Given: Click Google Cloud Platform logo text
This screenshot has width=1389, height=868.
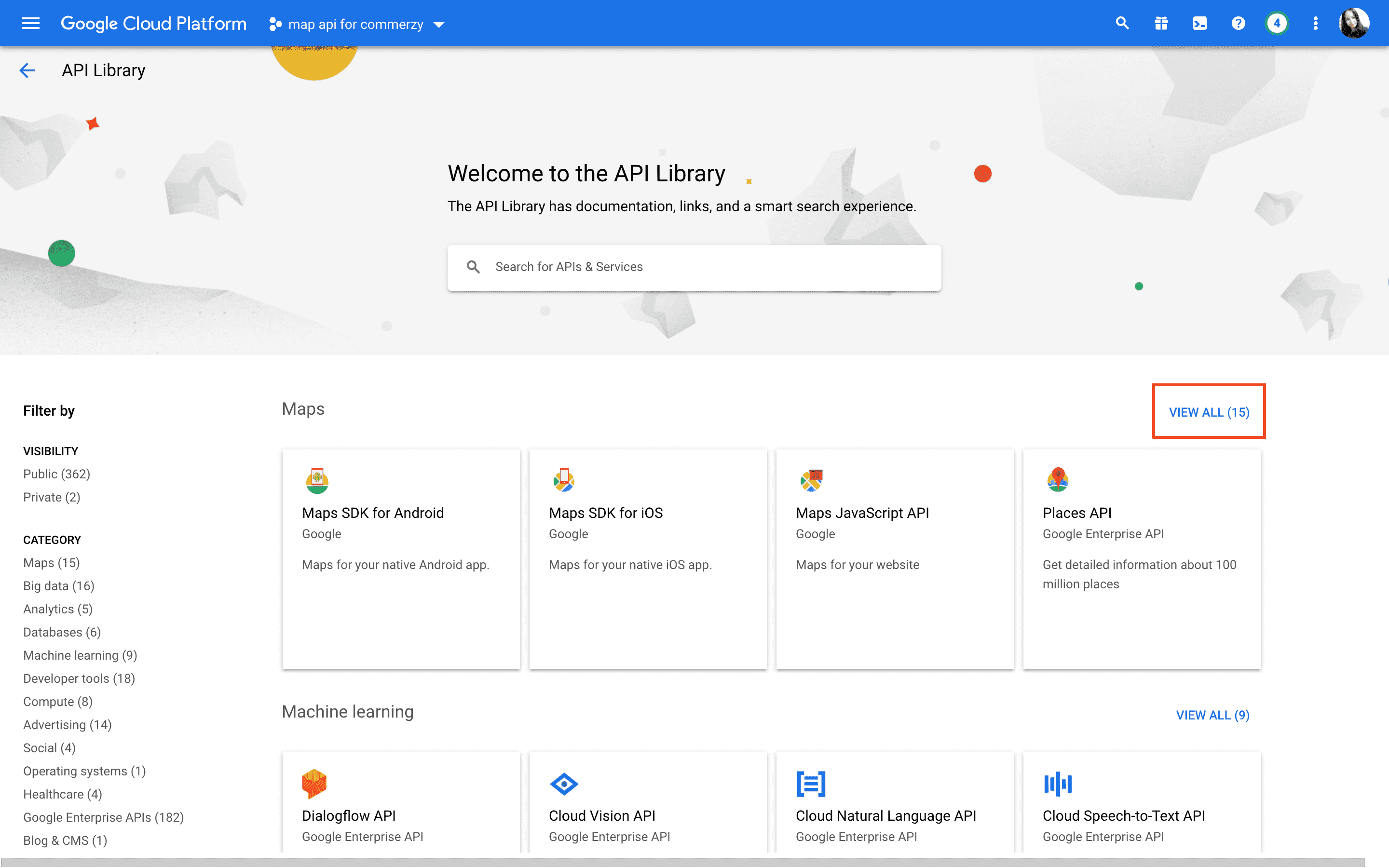Looking at the screenshot, I should (154, 24).
